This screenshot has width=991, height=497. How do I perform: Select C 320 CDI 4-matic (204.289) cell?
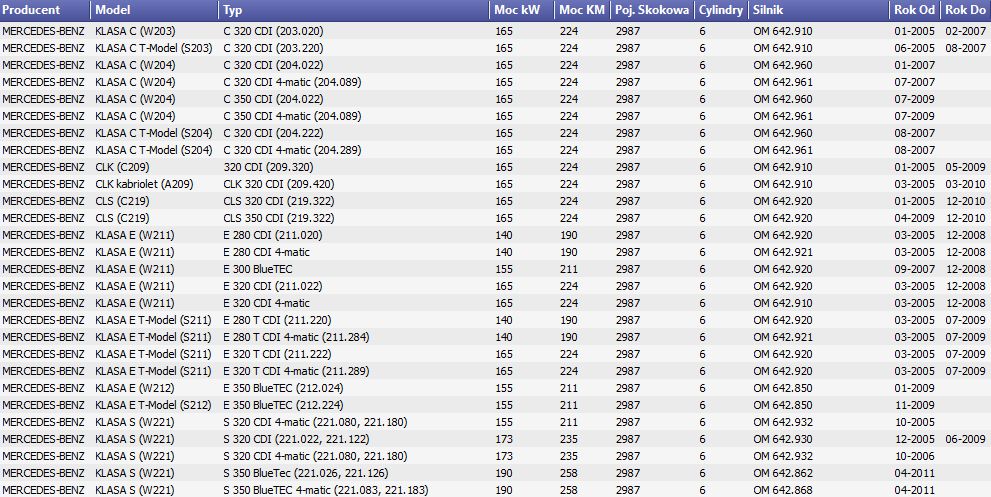(x=293, y=150)
